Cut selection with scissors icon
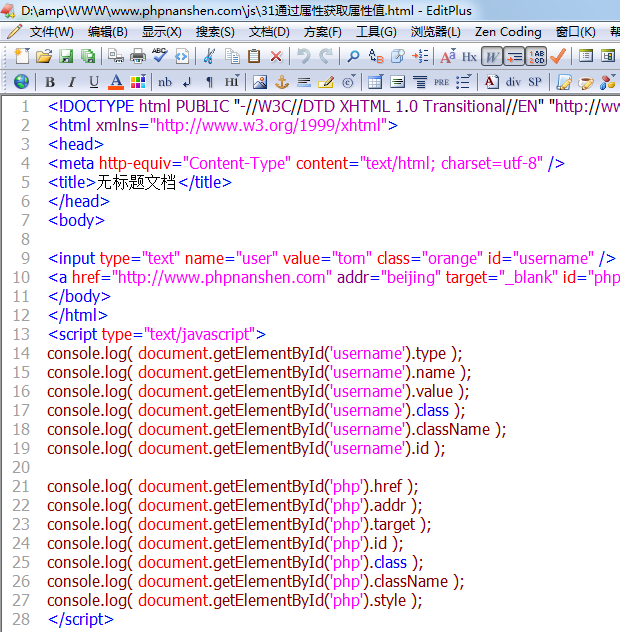620x632 pixels. pos(209,56)
